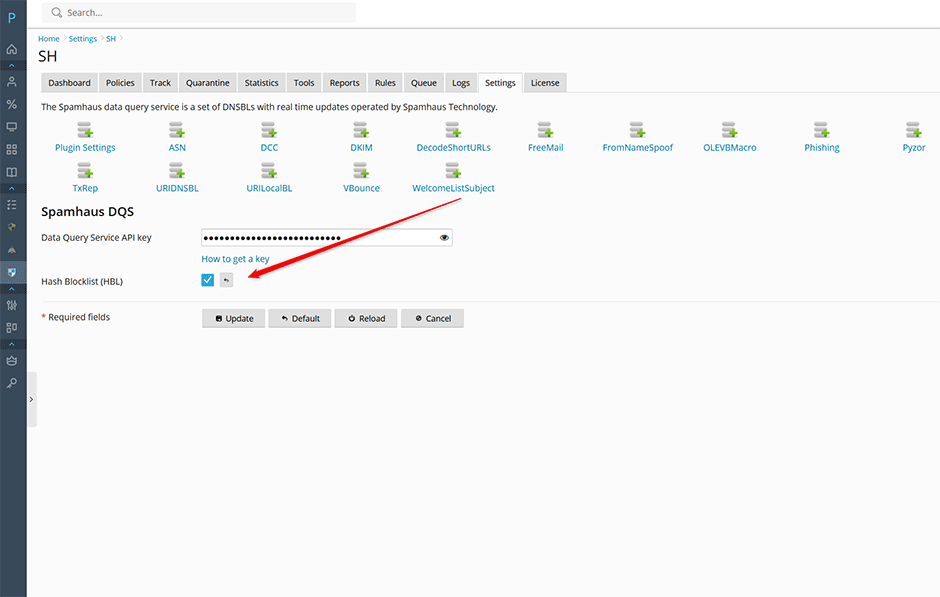Open the sliders sidebar icon

(x=11, y=305)
